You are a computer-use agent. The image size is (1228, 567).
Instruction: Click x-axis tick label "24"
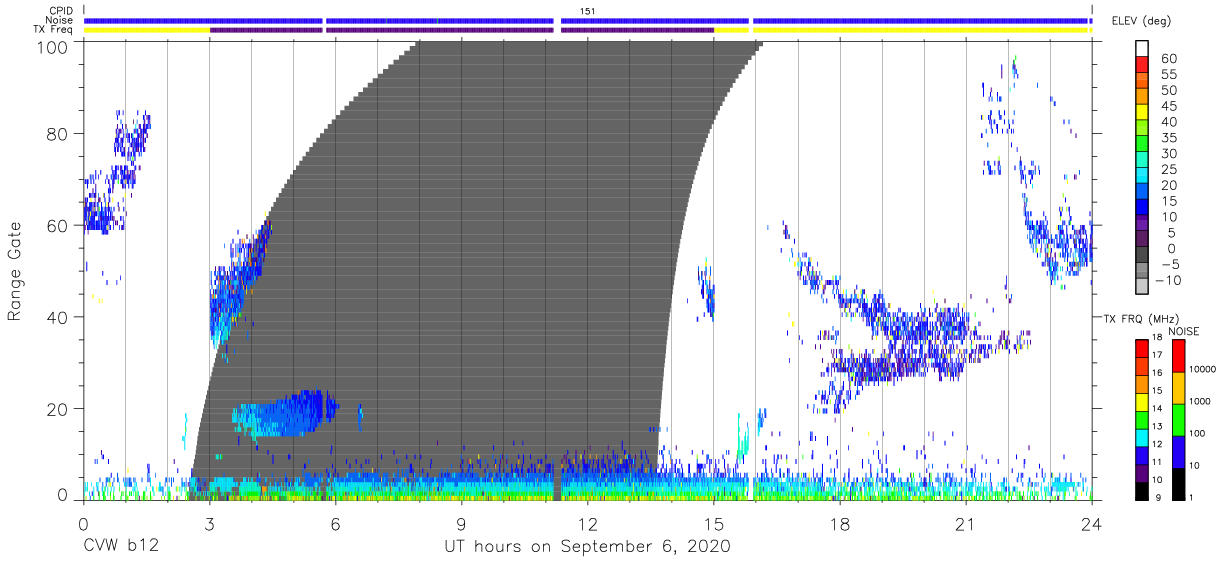click(x=1091, y=524)
